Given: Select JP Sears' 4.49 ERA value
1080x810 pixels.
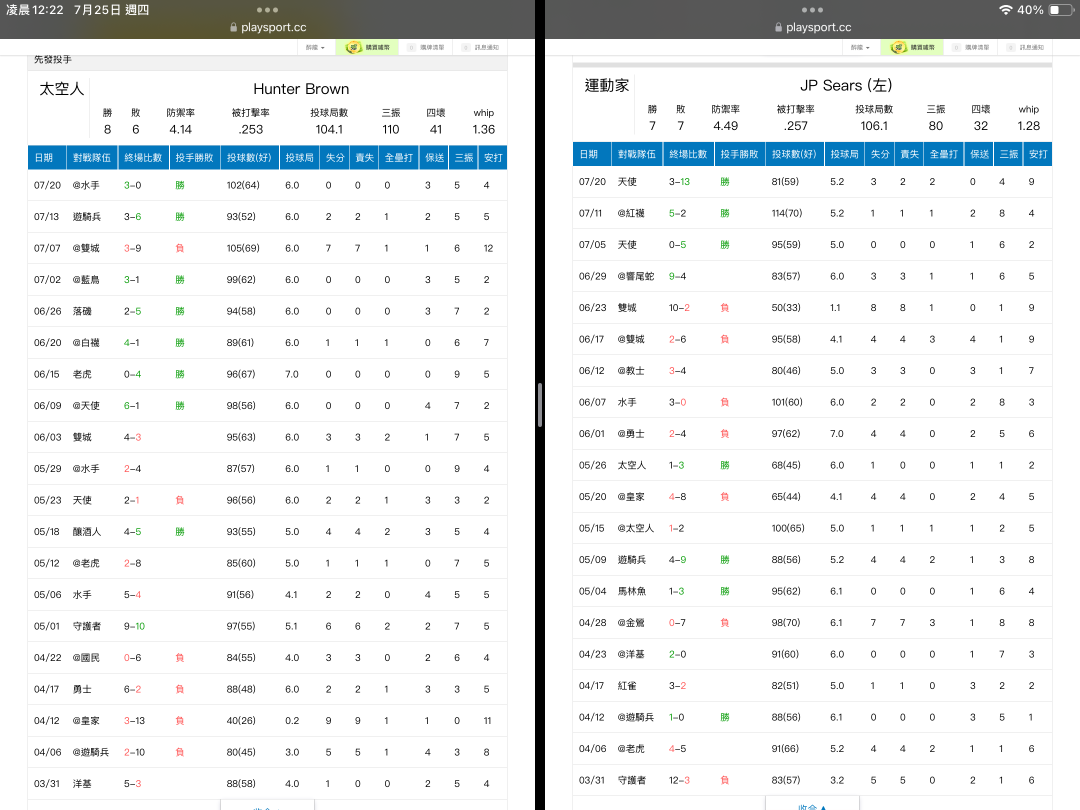Looking at the screenshot, I should [725, 126].
